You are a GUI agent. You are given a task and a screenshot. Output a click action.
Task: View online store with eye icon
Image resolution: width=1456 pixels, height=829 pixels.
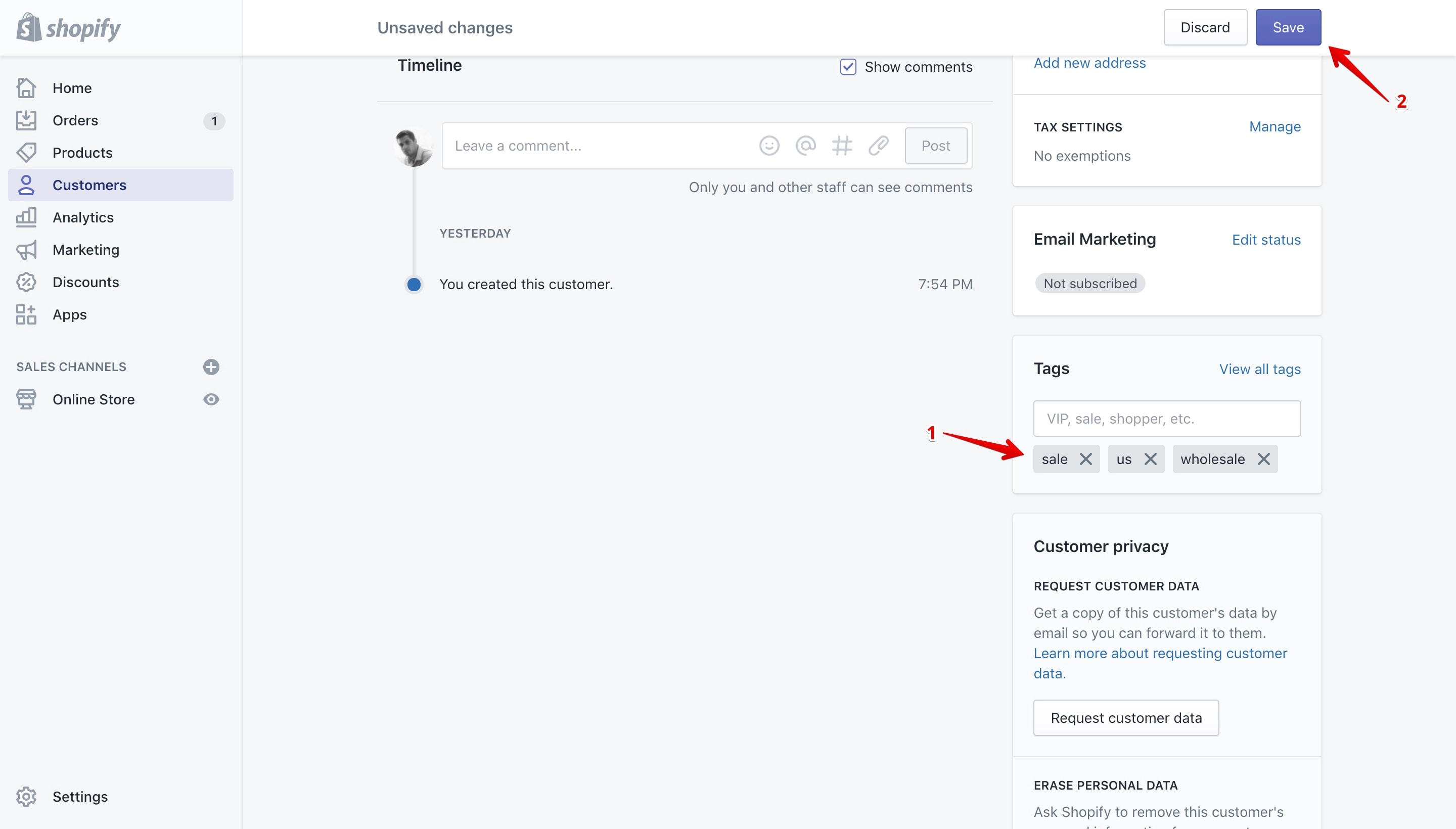(211, 399)
